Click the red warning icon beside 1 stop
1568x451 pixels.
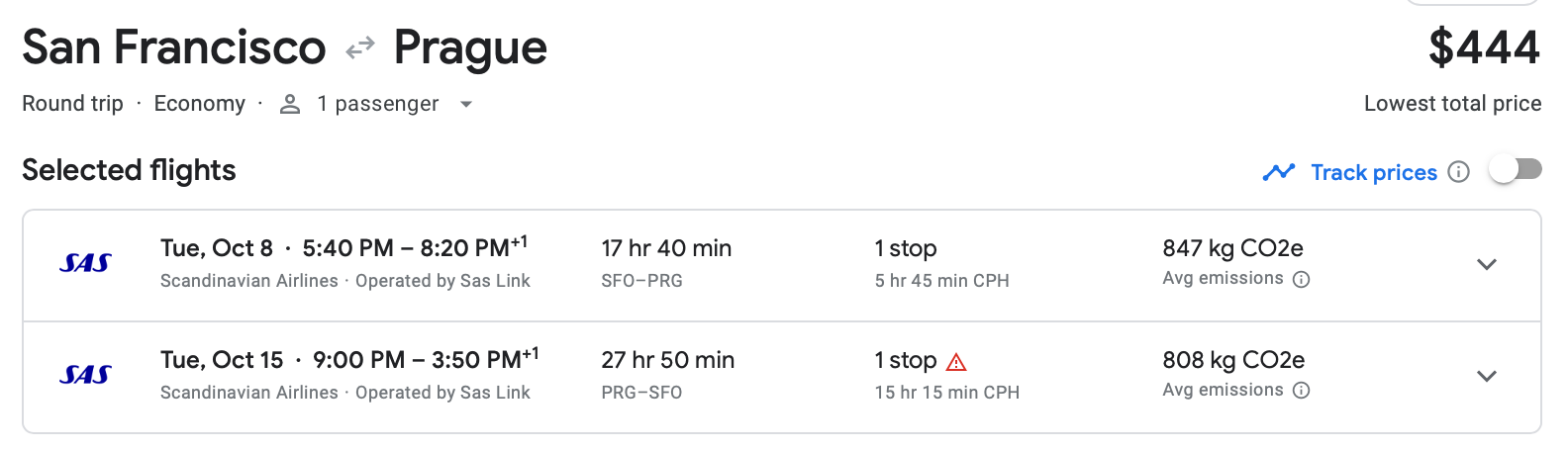956,362
